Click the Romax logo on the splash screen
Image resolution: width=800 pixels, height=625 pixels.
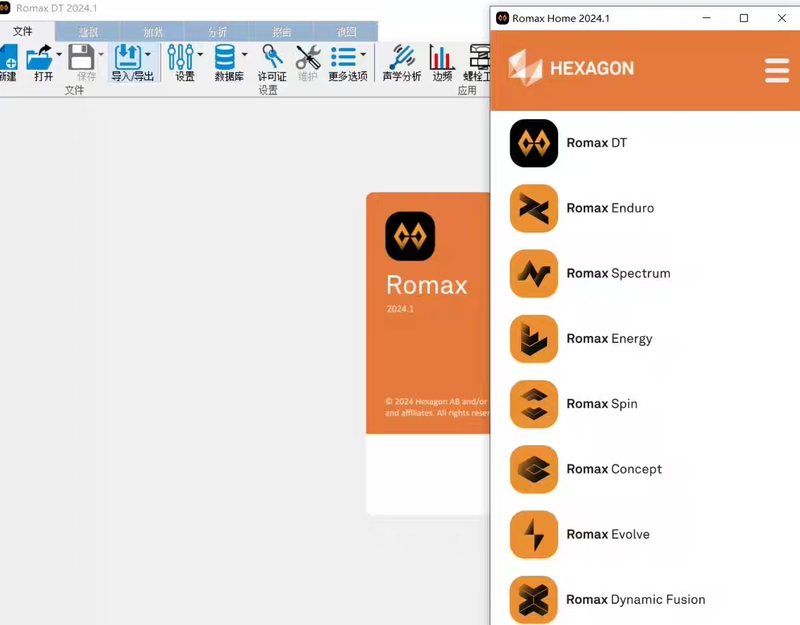pyautogui.click(x=410, y=236)
